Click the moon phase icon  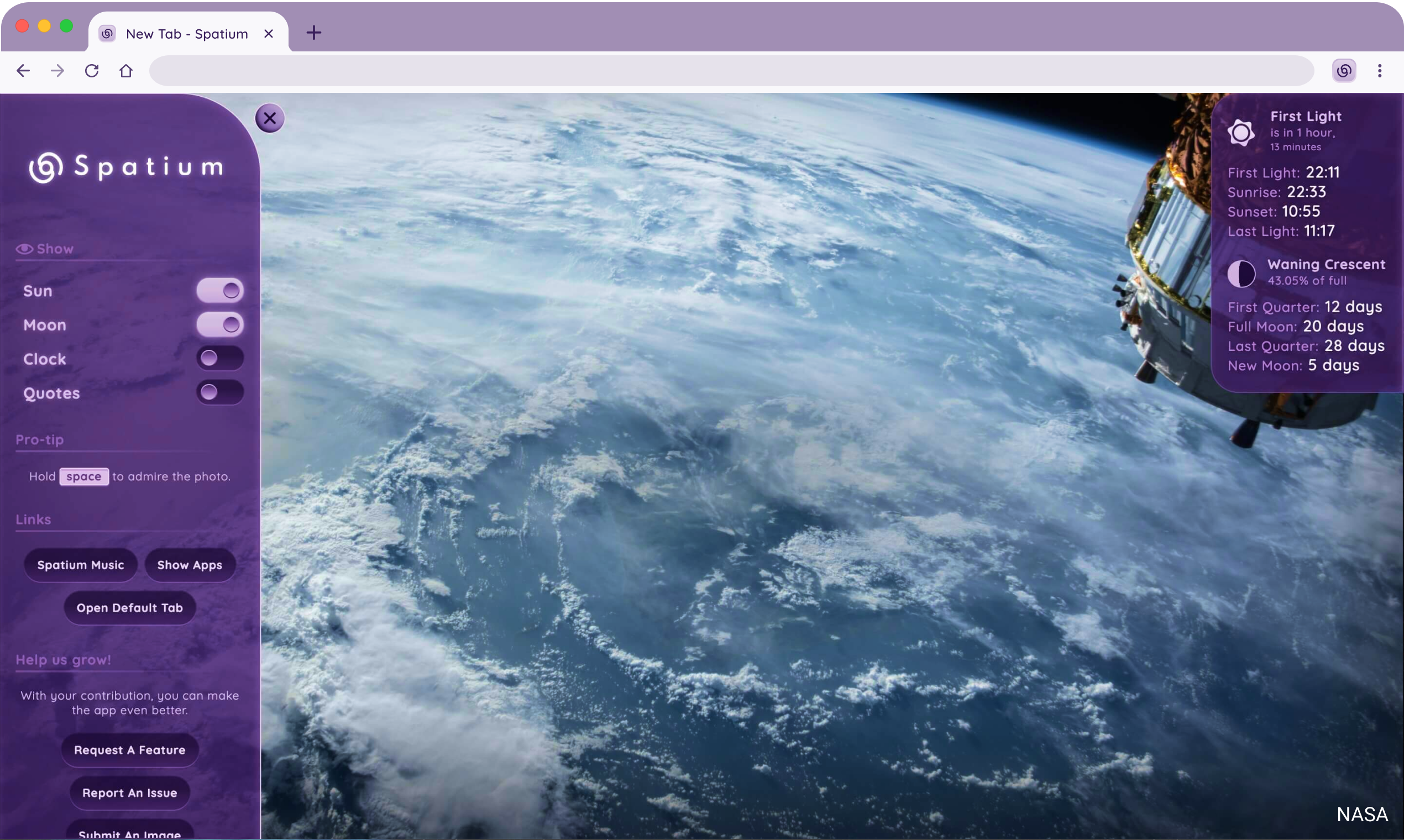(1241, 274)
